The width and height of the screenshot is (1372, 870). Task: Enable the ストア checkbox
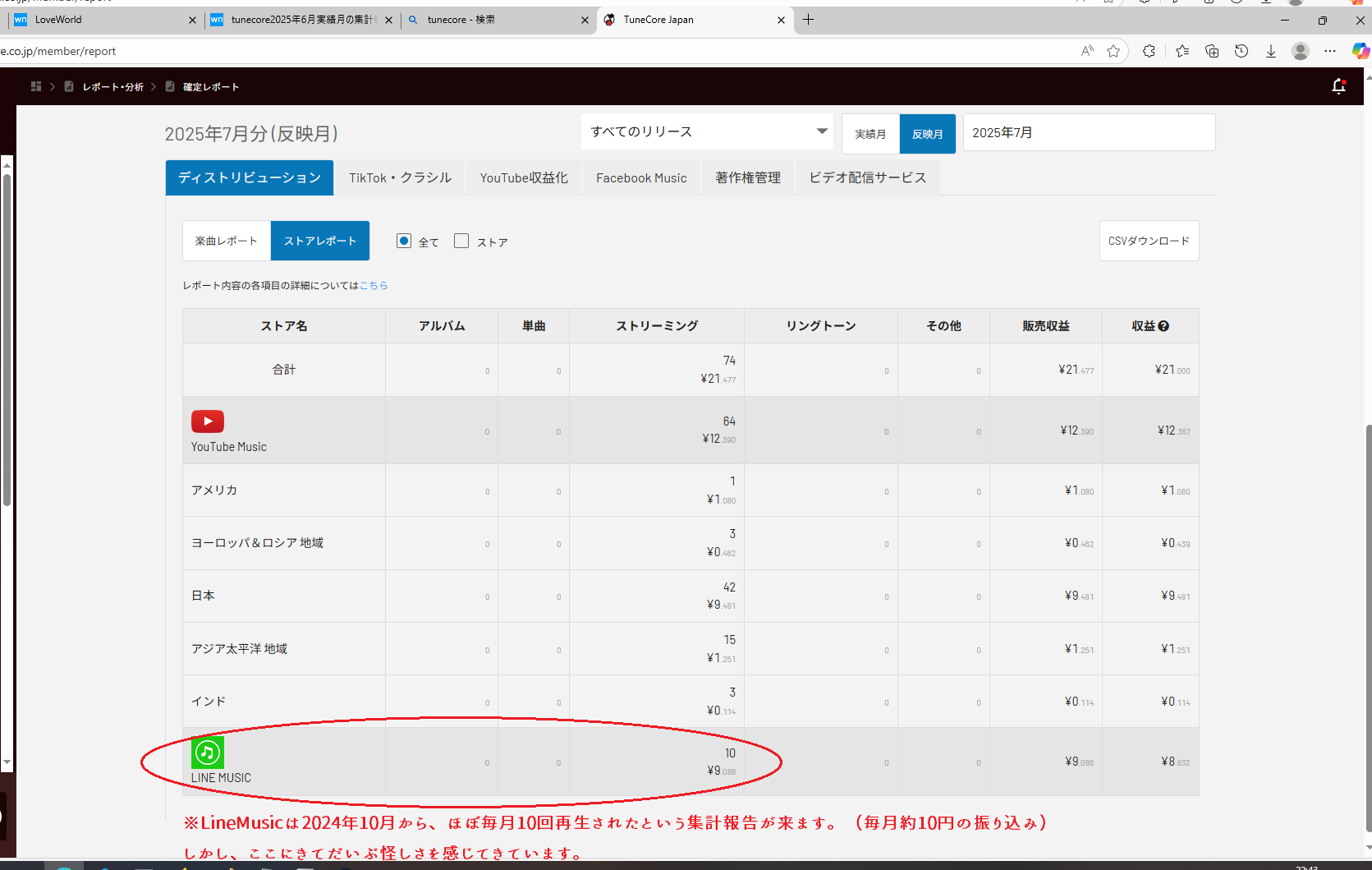click(461, 241)
